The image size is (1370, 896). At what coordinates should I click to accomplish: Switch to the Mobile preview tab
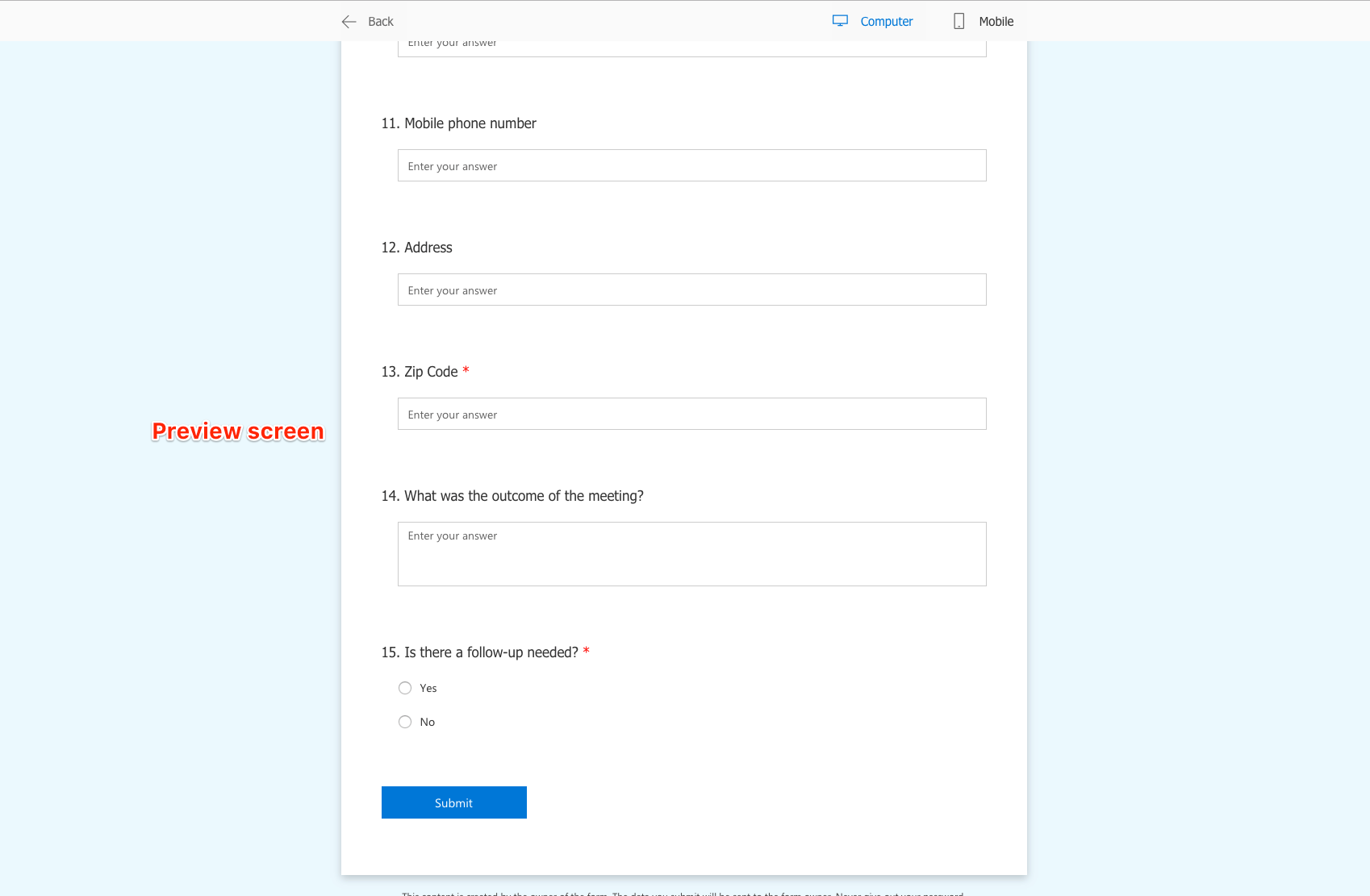996,21
